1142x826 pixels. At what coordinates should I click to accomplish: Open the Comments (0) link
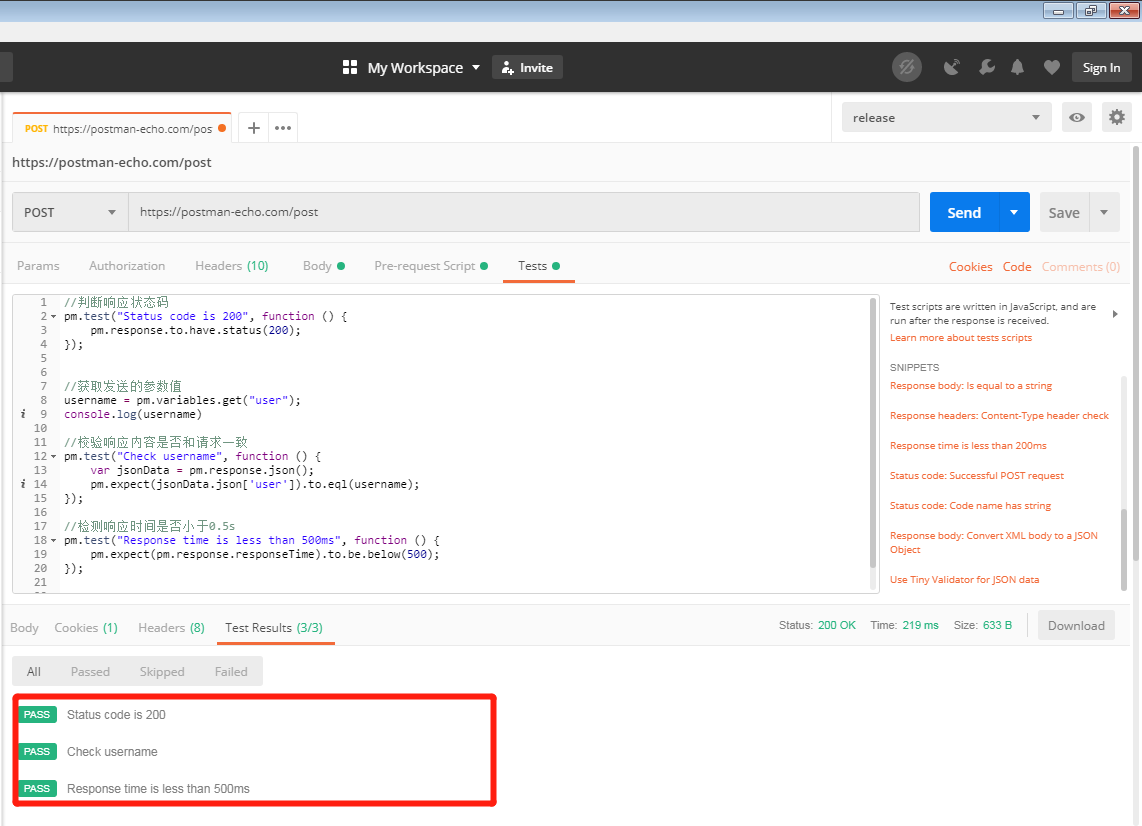[1081, 267]
